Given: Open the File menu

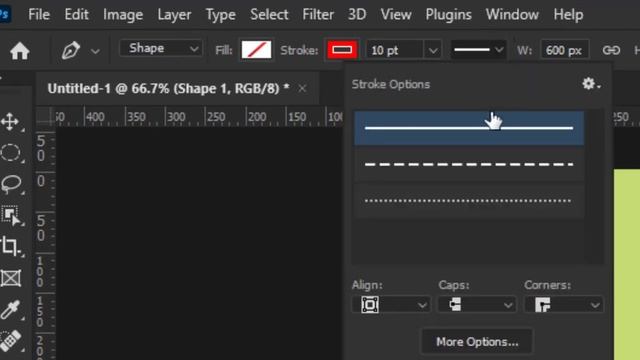Looking at the screenshot, I should 39,15.
